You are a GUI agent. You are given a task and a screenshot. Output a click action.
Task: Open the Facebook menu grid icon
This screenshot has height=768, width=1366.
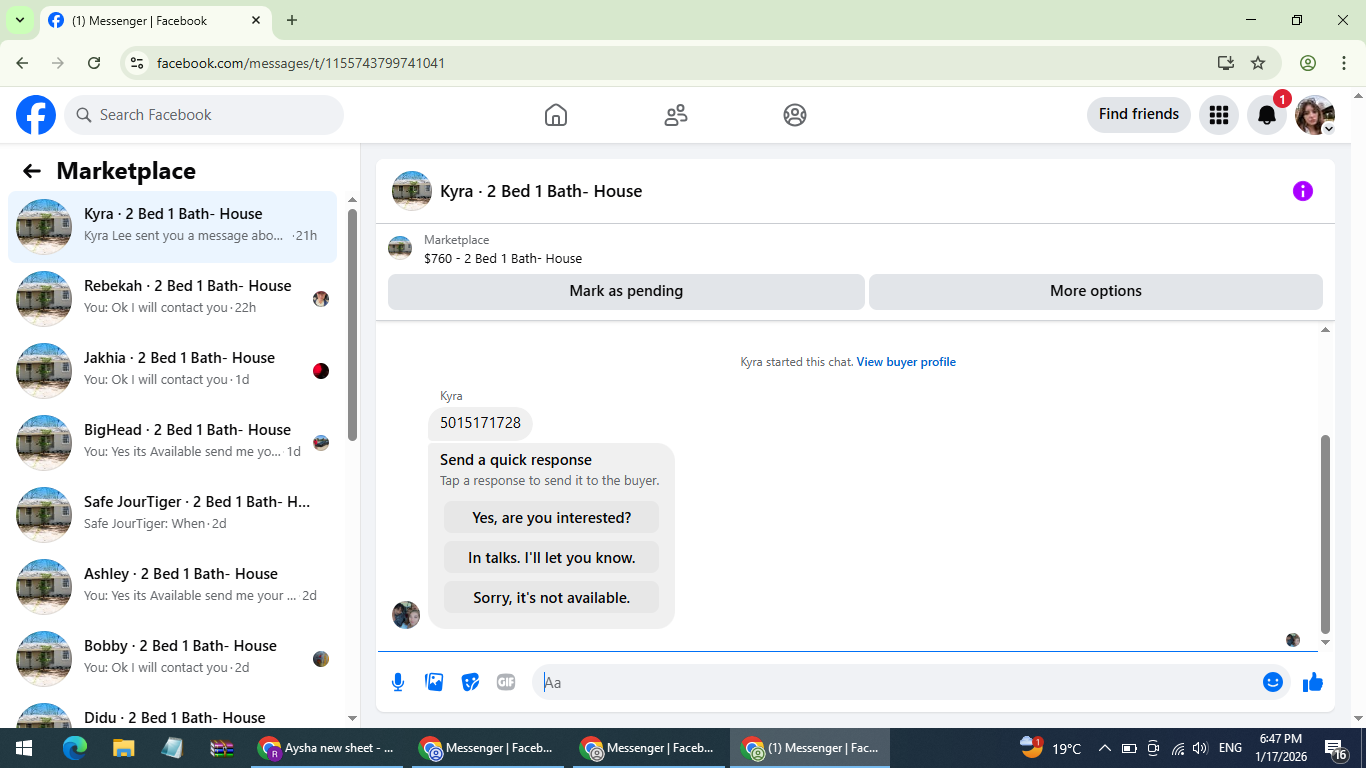point(1218,115)
